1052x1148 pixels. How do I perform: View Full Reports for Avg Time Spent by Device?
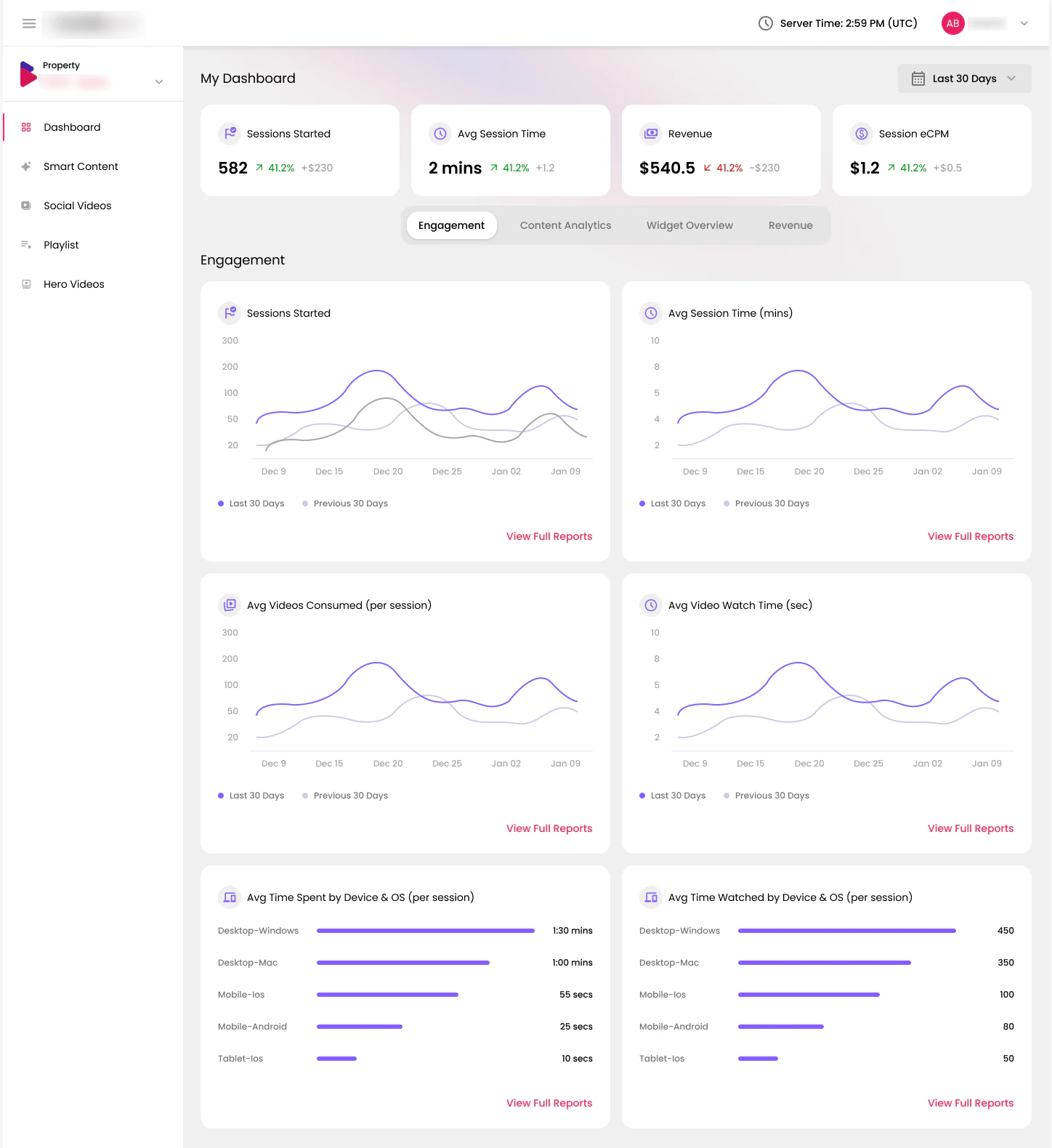point(549,1103)
